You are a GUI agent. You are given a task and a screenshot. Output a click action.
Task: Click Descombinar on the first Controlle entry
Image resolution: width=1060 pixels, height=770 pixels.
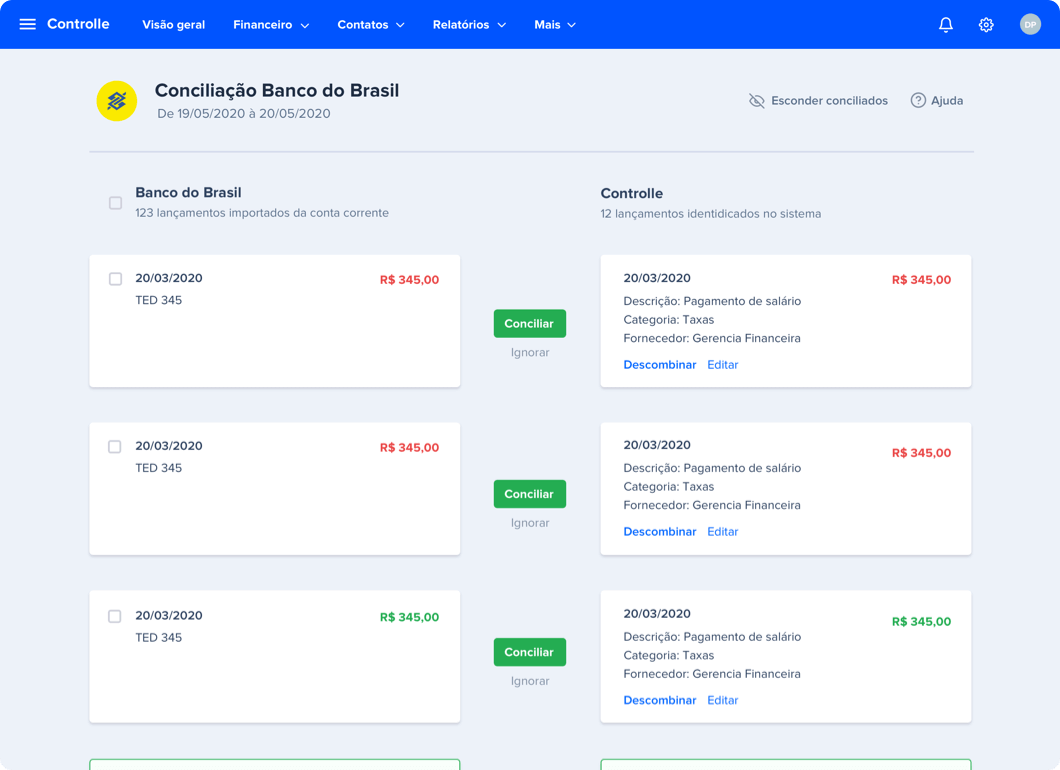660,364
